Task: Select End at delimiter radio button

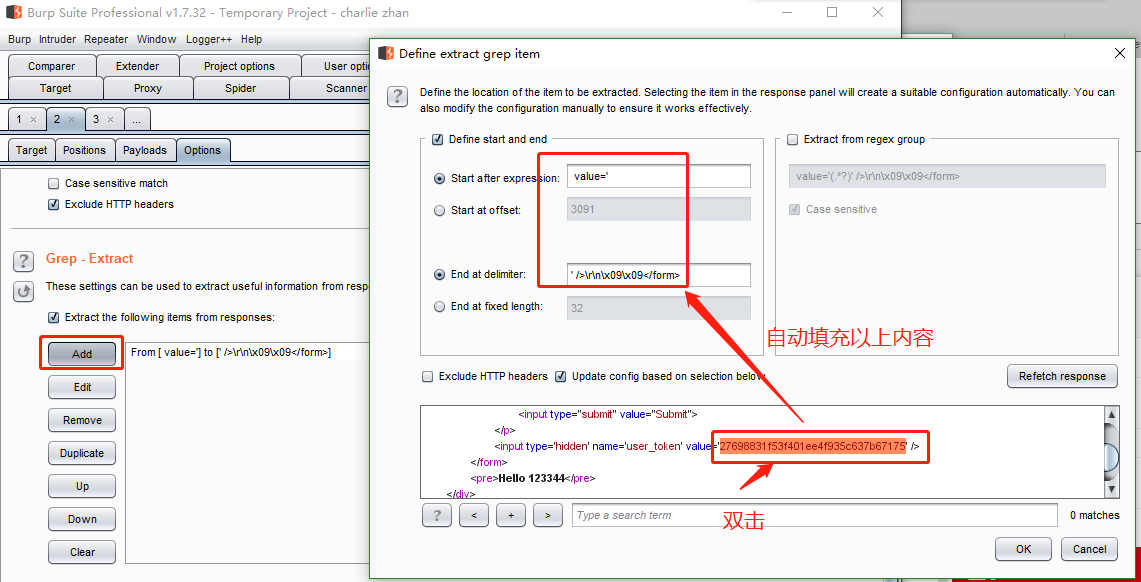Action: click(439, 275)
